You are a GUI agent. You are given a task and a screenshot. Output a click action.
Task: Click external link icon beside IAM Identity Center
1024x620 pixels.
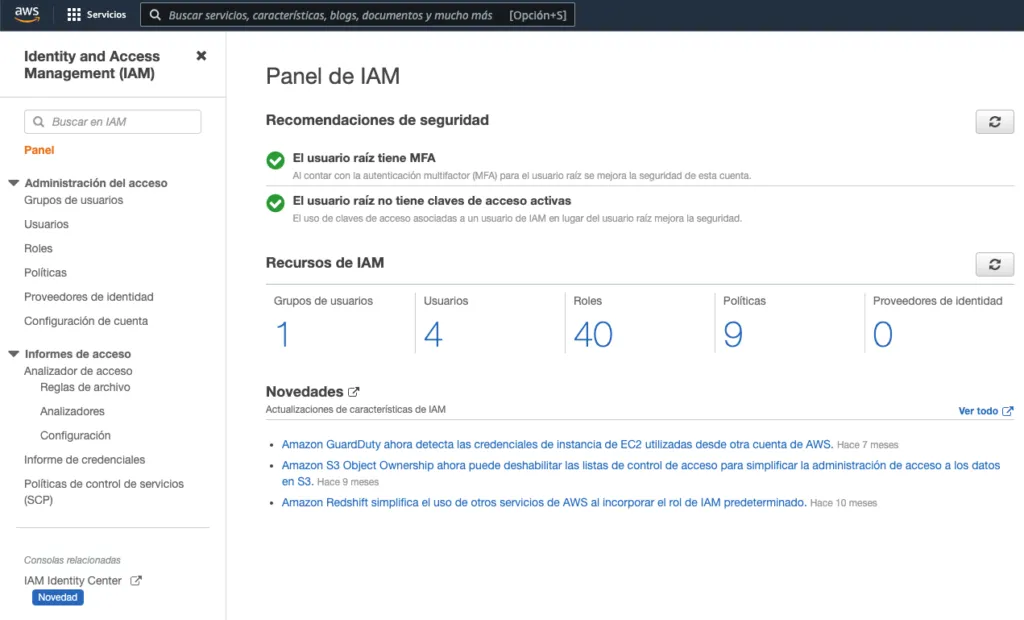(x=136, y=580)
